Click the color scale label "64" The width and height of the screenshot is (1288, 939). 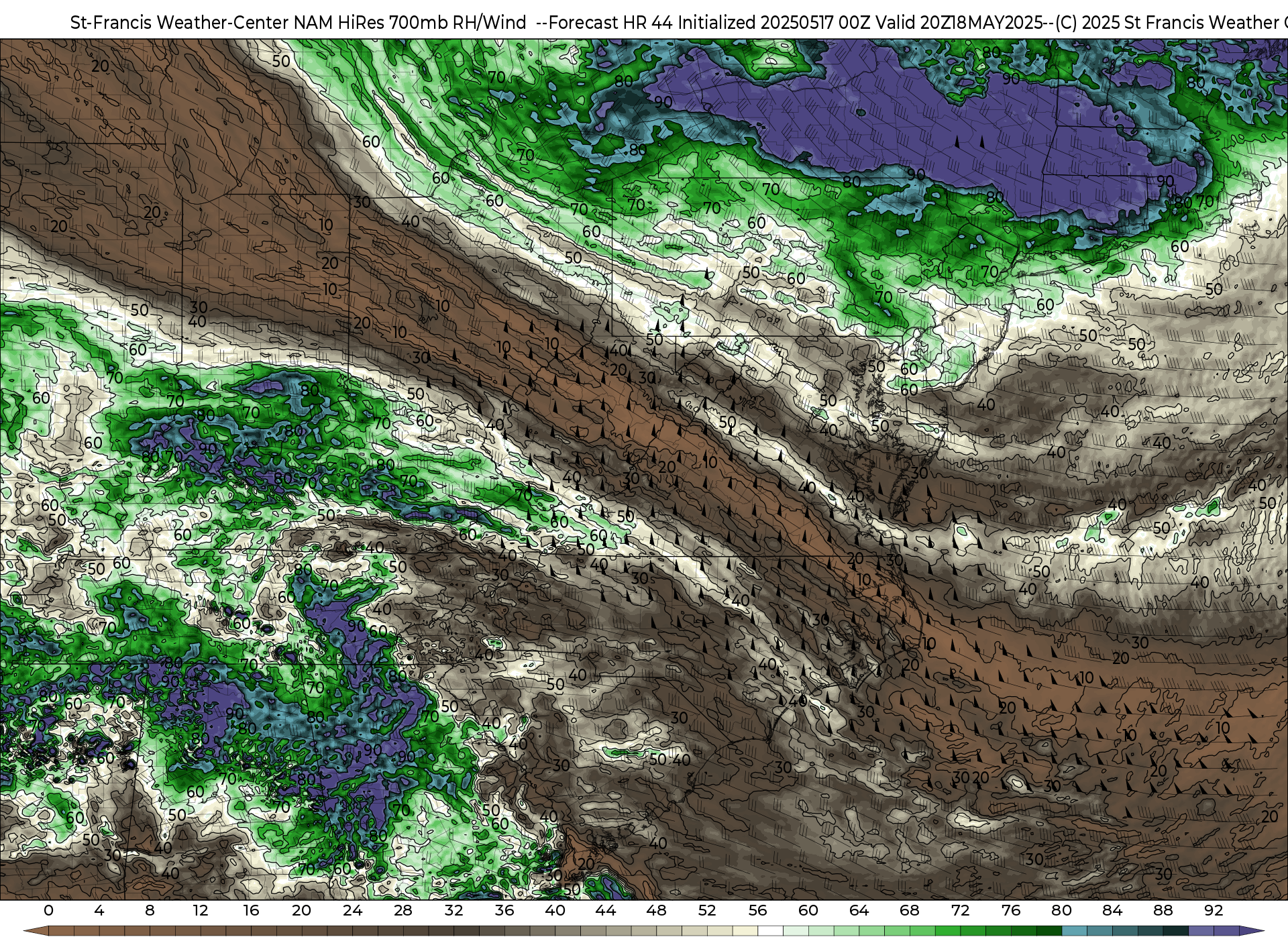point(859,910)
